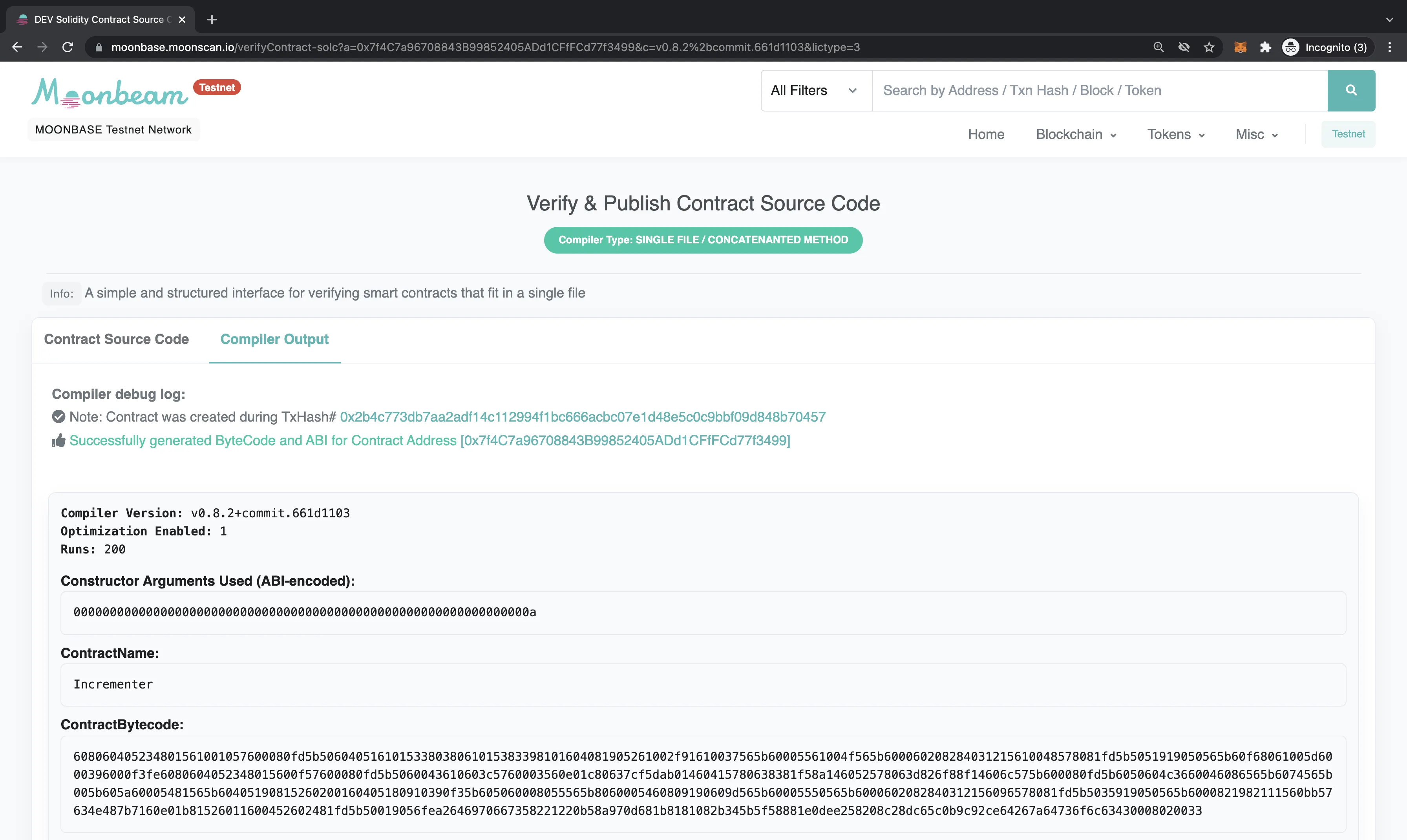Click the search by address input field
The height and width of the screenshot is (840, 1407).
(x=1100, y=91)
